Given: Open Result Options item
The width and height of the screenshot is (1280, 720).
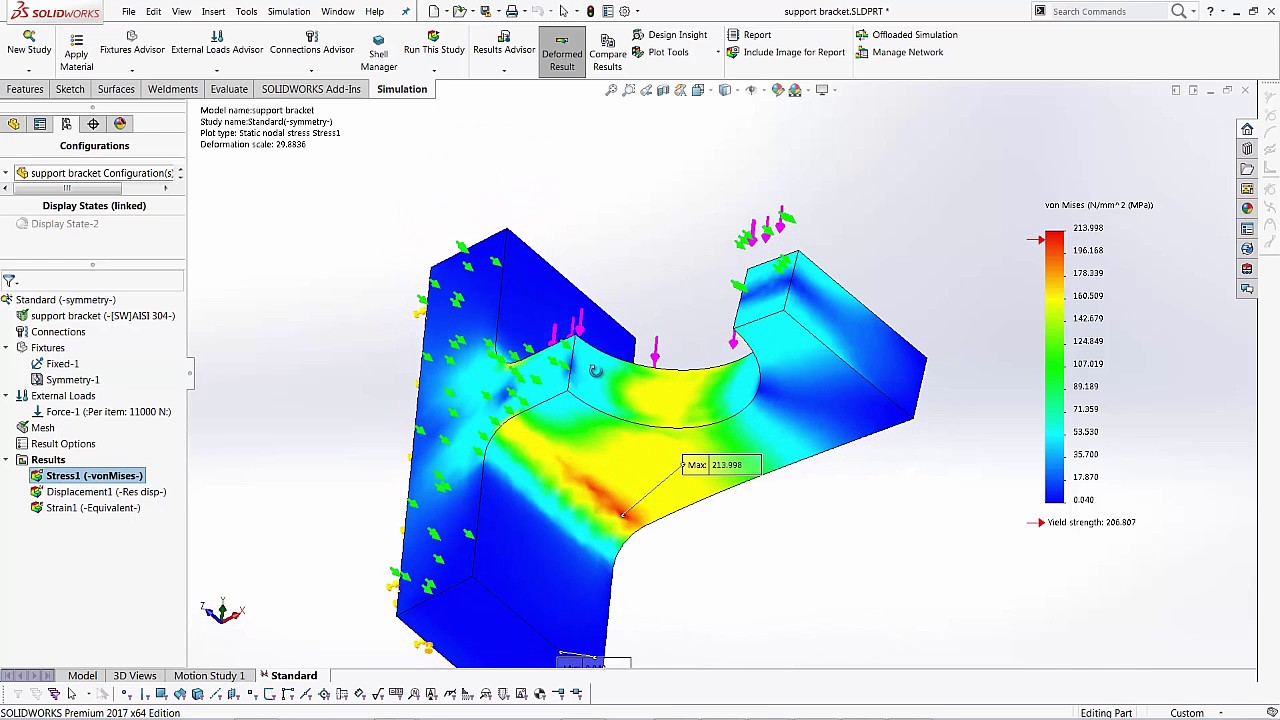Looking at the screenshot, I should pyautogui.click(x=55, y=444).
